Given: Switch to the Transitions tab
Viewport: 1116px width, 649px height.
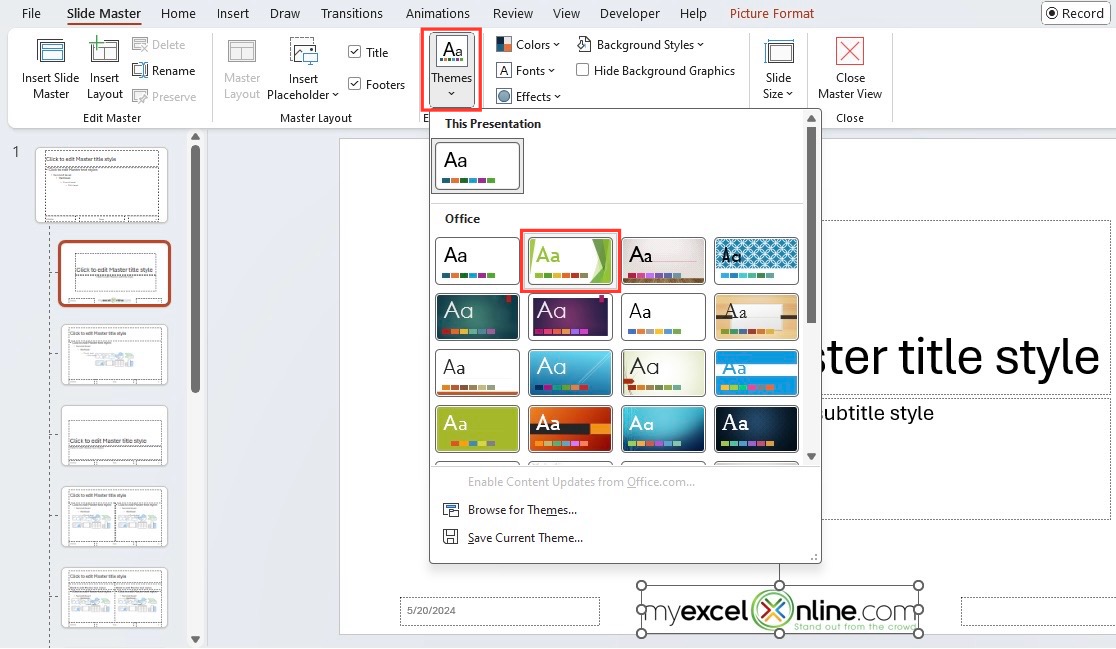Looking at the screenshot, I should click(352, 14).
